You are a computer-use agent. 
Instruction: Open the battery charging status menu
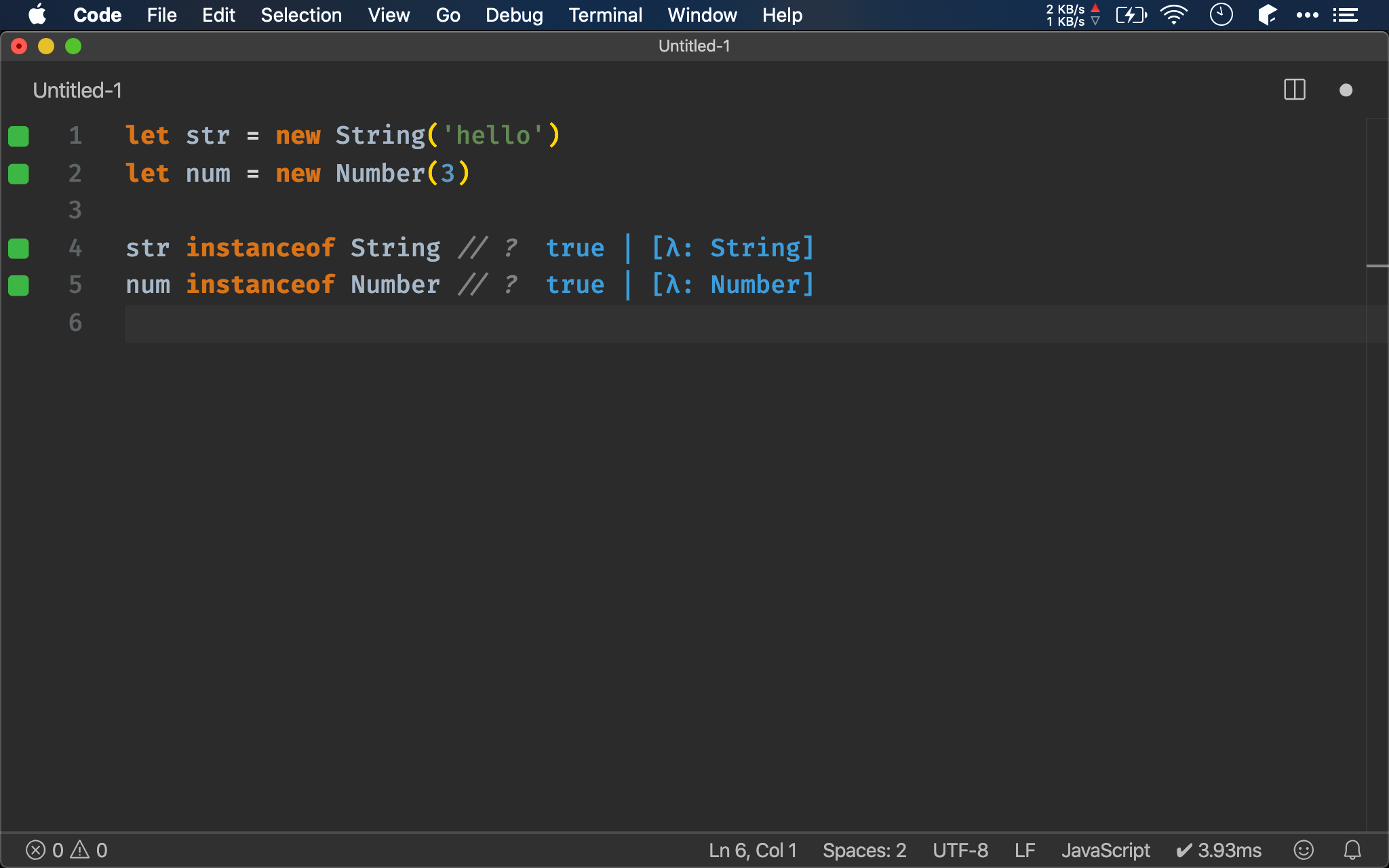coord(1131,15)
